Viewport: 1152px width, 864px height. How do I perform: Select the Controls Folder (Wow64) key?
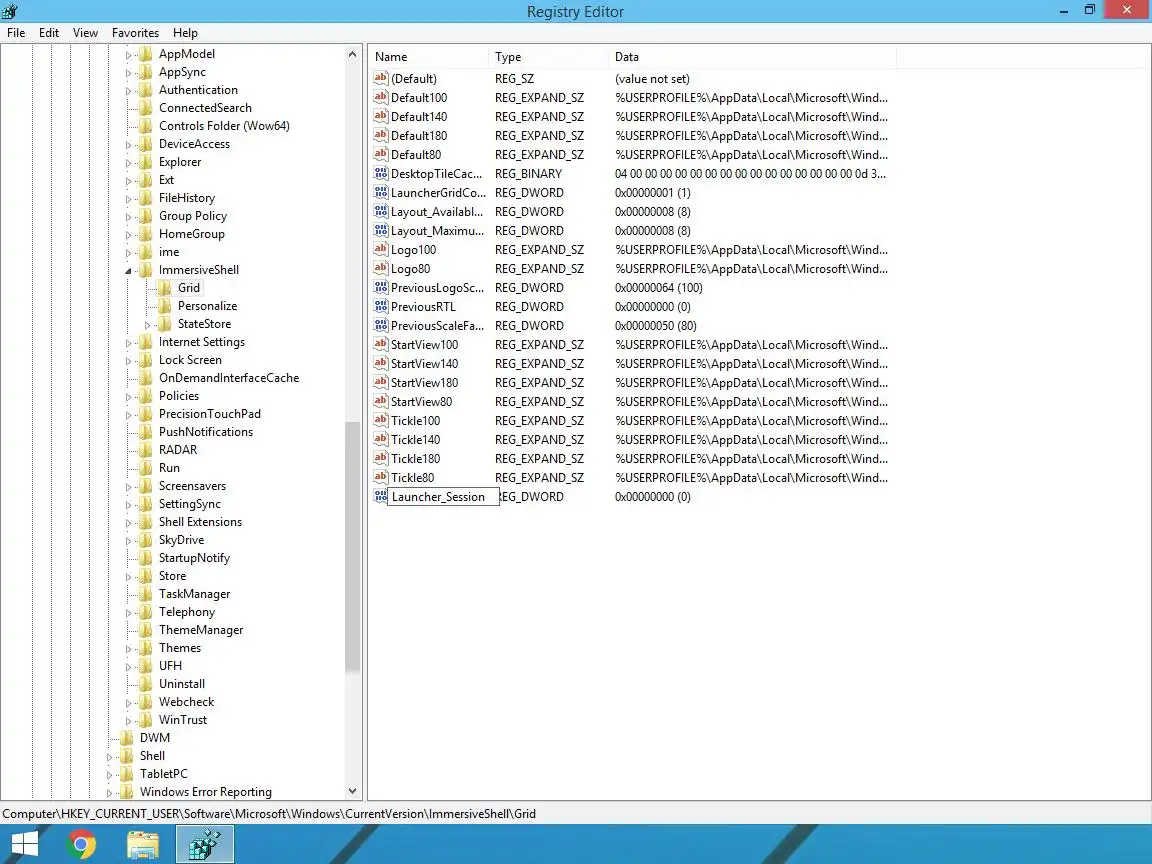pos(224,126)
